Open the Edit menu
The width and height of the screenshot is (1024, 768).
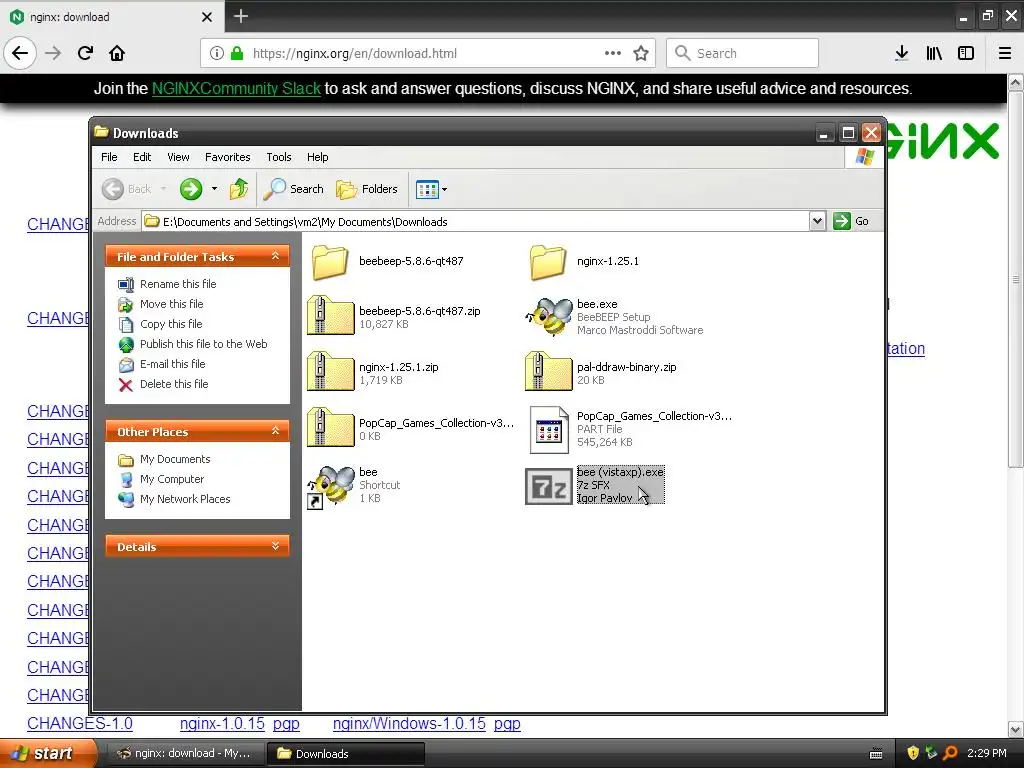click(142, 157)
